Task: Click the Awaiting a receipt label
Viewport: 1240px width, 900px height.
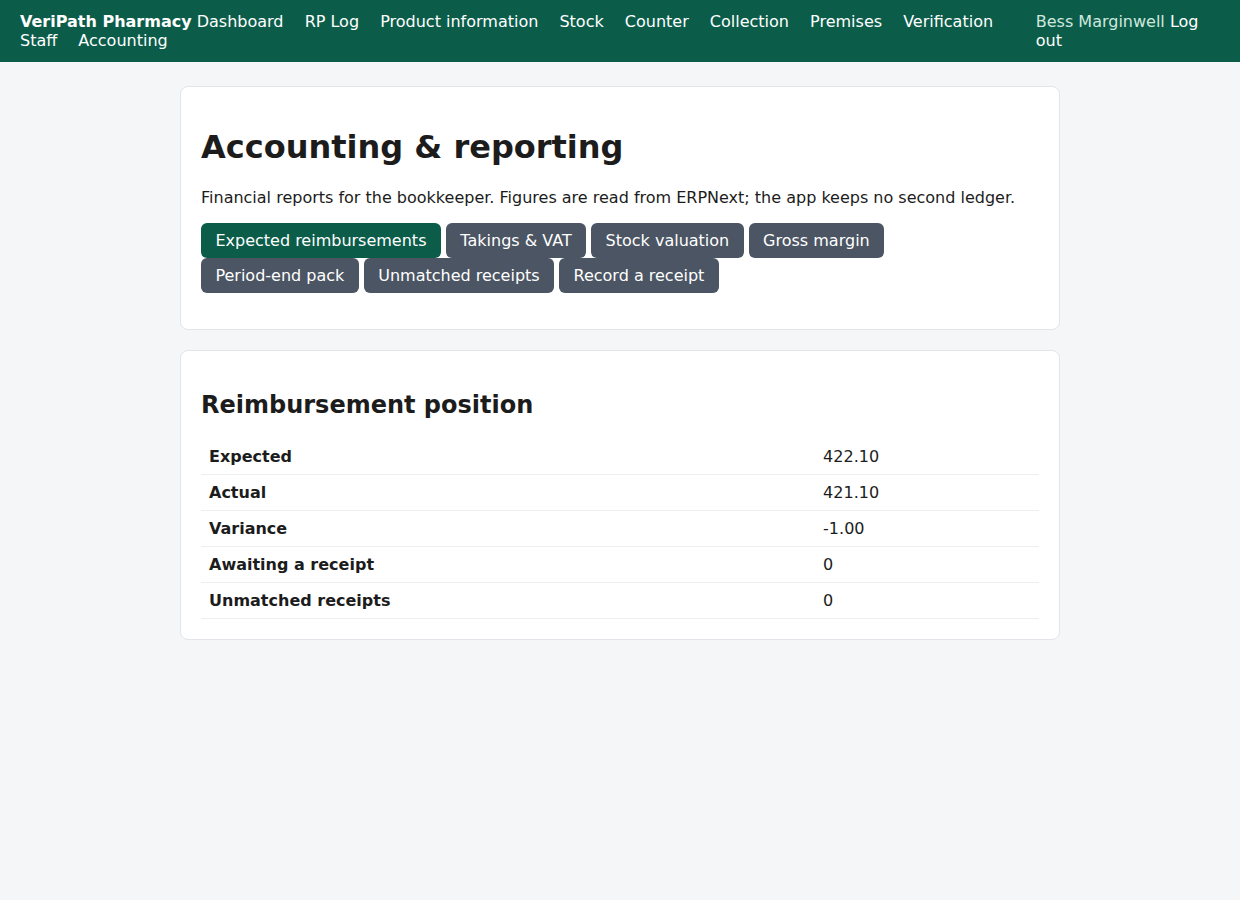Action: click(x=291, y=564)
